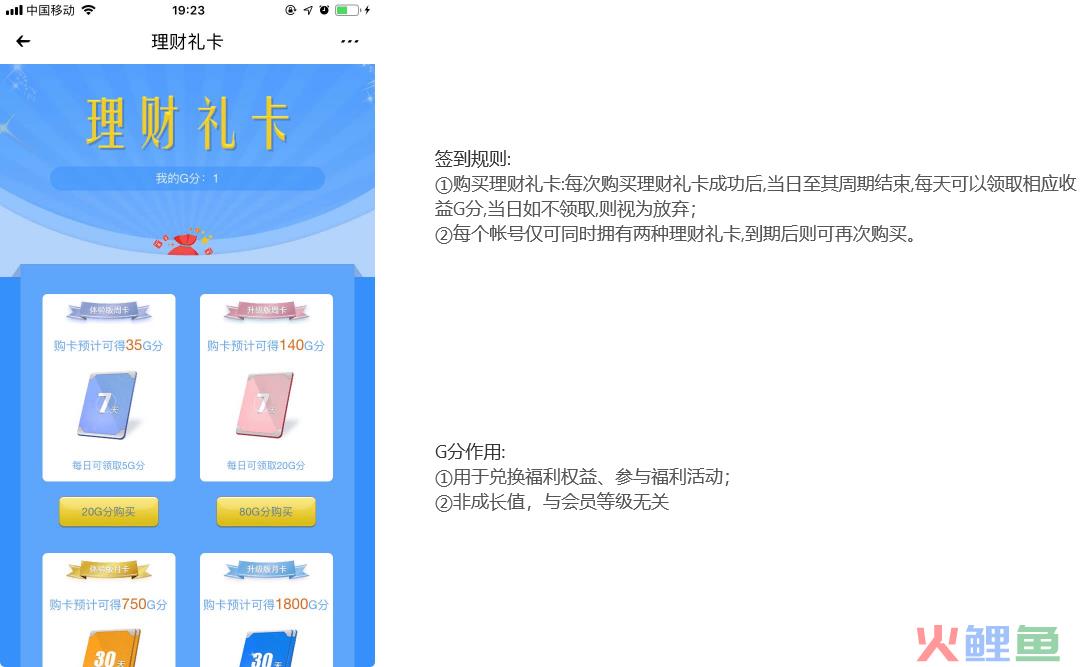
Task: Tap the rotation lock status icon
Action: pos(290,10)
